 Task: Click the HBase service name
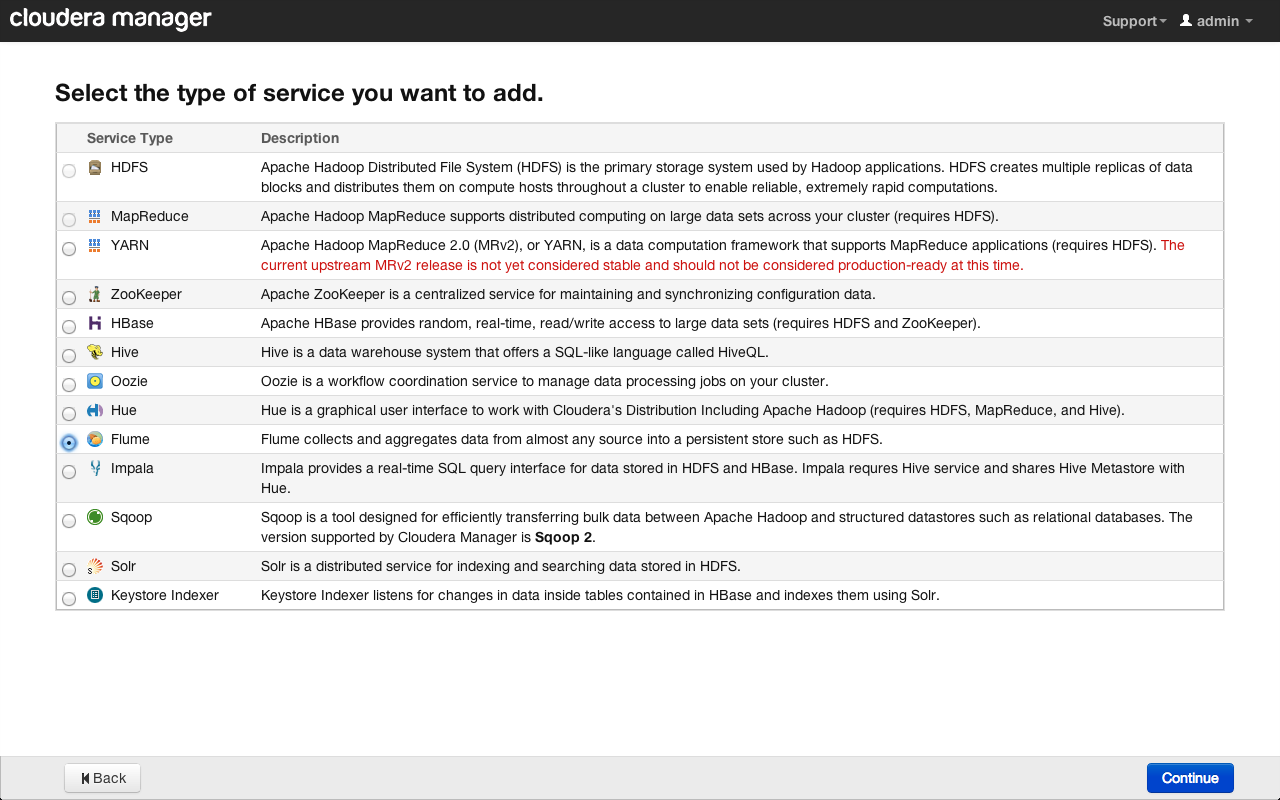pyautogui.click(x=132, y=323)
